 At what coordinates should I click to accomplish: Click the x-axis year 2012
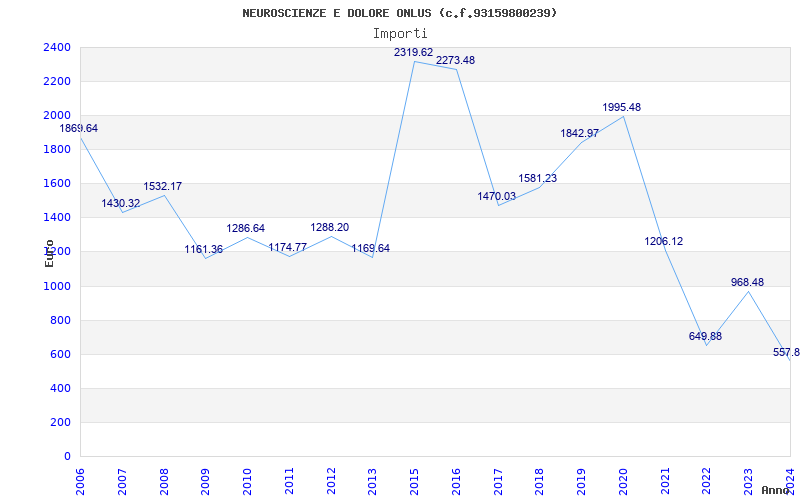click(331, 482)
